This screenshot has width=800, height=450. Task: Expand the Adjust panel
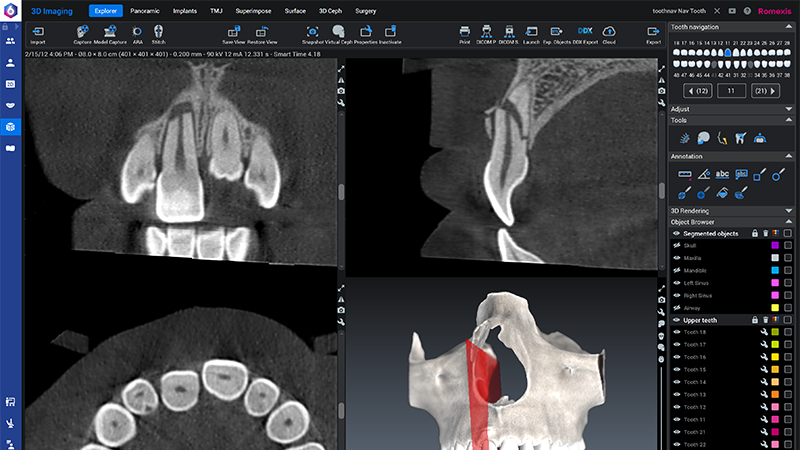pyautogui.click(x=789, y=109)
